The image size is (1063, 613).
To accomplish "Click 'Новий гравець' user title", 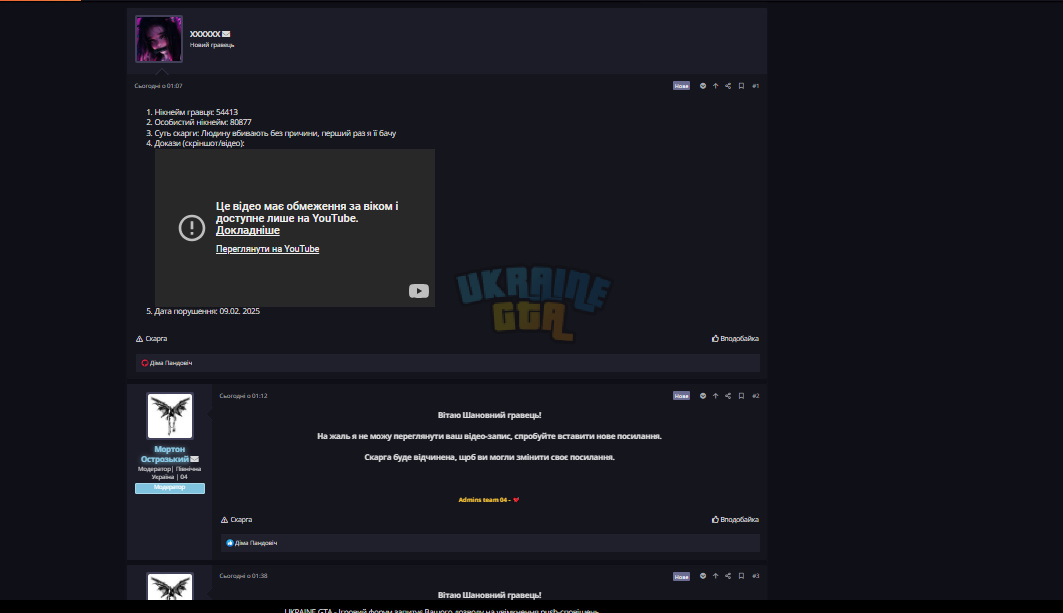I will (212, 45).
